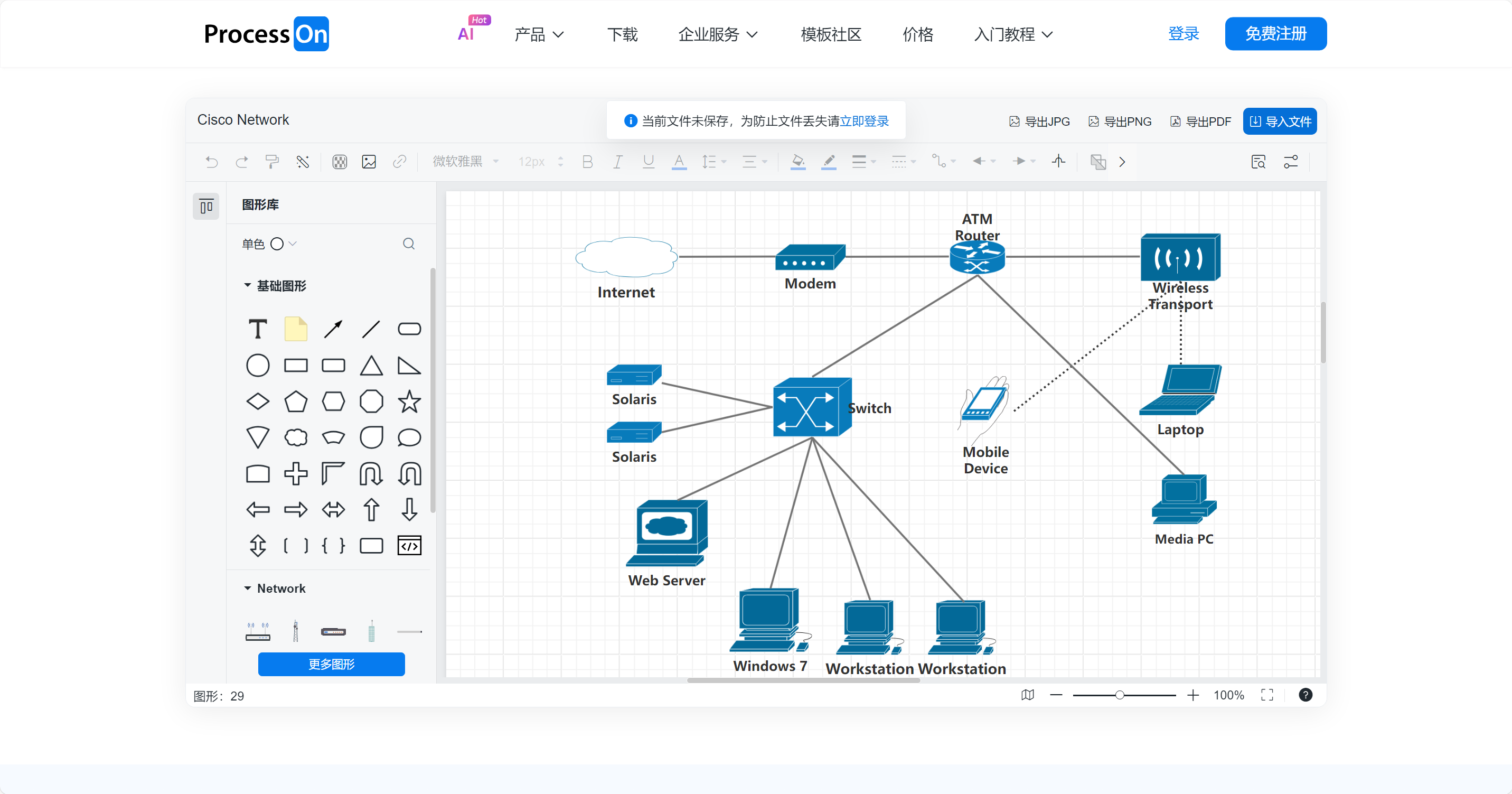Expand more toolbar options chevron
The image size is (1512, 794).
pyautogui.click(x=1122, y=162)
